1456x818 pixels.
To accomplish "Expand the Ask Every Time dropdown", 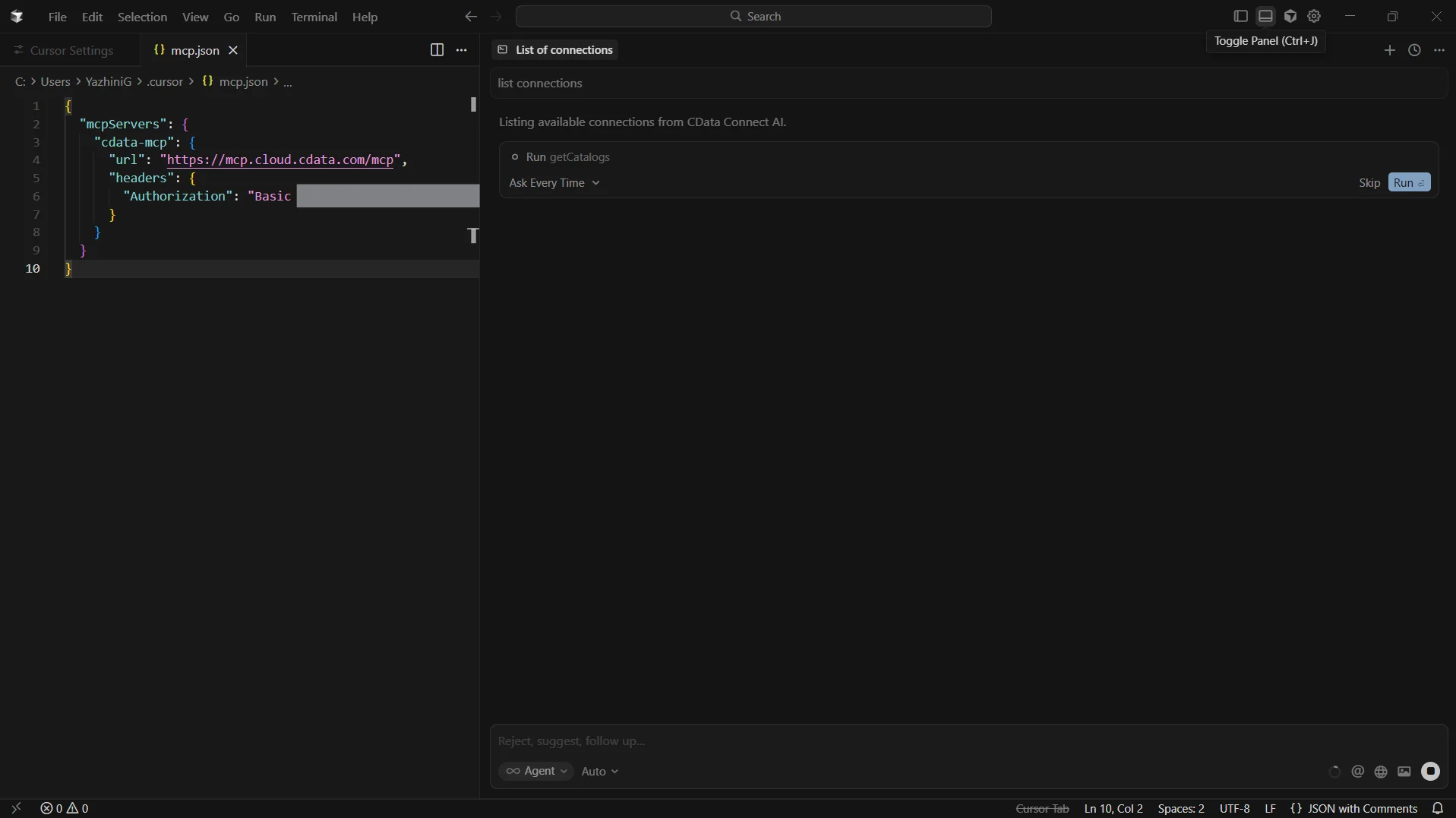I will [x=555, y=182].
